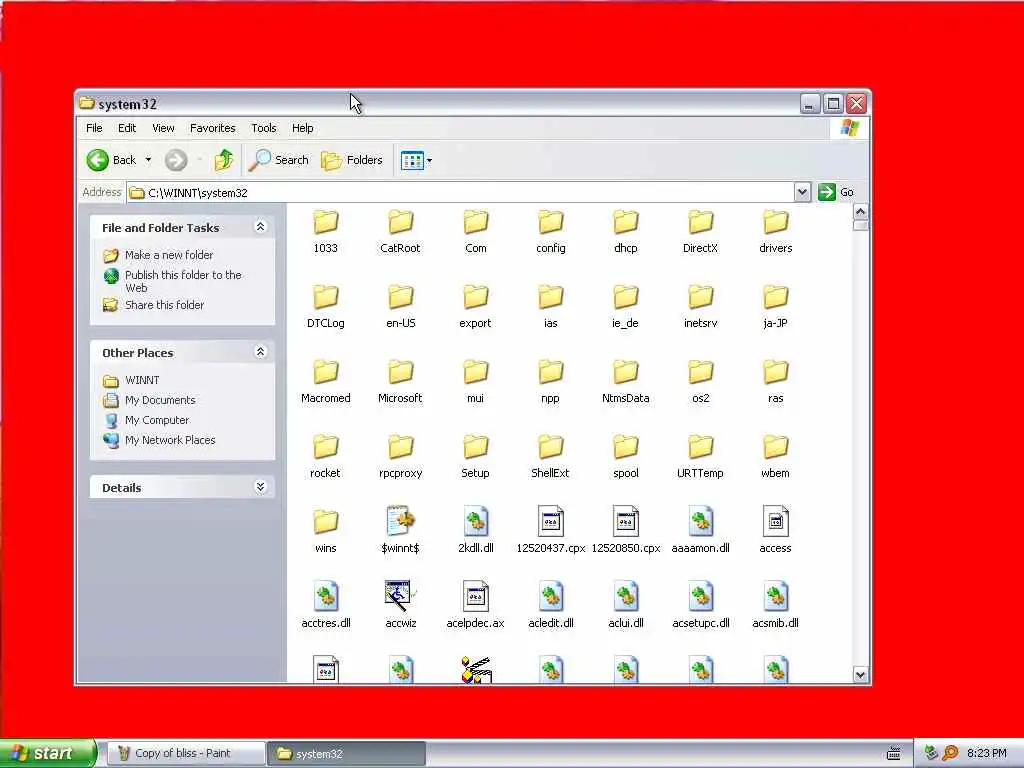This screenshot has width=1024, height=768.
Task: Select the CatRoot folder
Action: (400, 232)
